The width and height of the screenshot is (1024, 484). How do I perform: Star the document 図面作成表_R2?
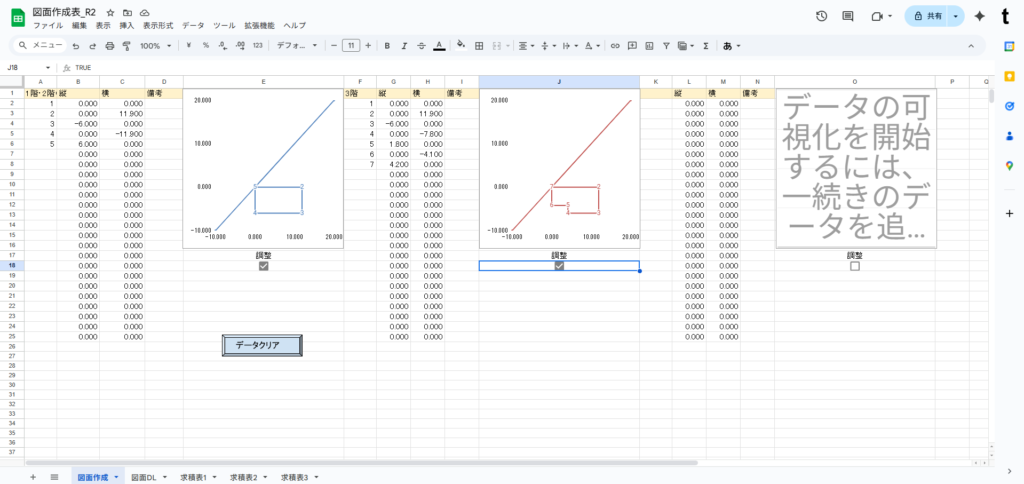pos(110,12)
